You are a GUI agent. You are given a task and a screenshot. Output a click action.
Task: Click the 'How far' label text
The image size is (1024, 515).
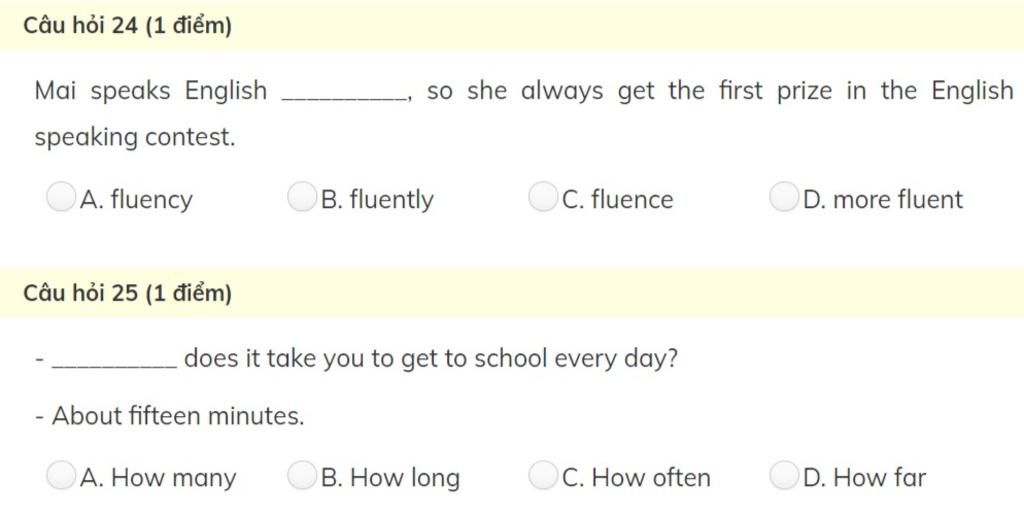click(x=879, y=478)
